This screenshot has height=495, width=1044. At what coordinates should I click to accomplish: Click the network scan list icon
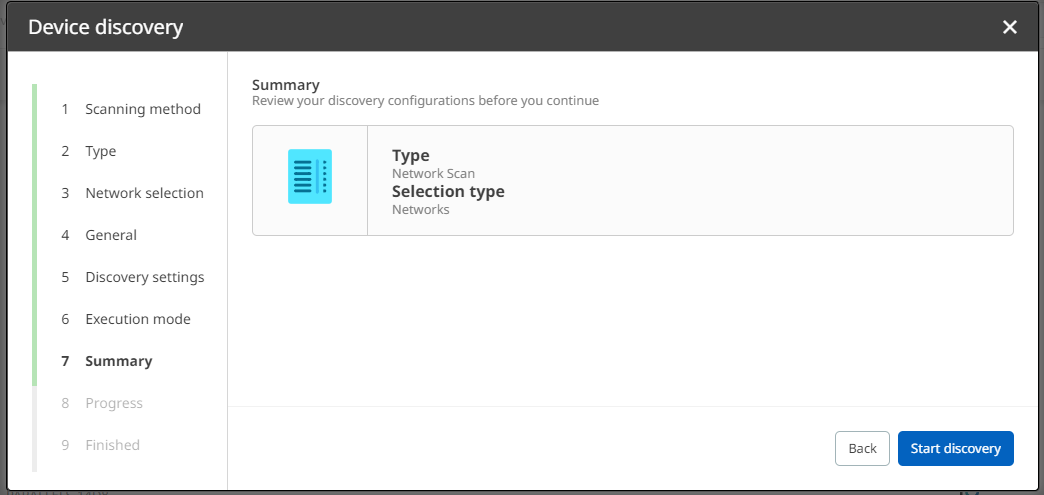[310, 177]
